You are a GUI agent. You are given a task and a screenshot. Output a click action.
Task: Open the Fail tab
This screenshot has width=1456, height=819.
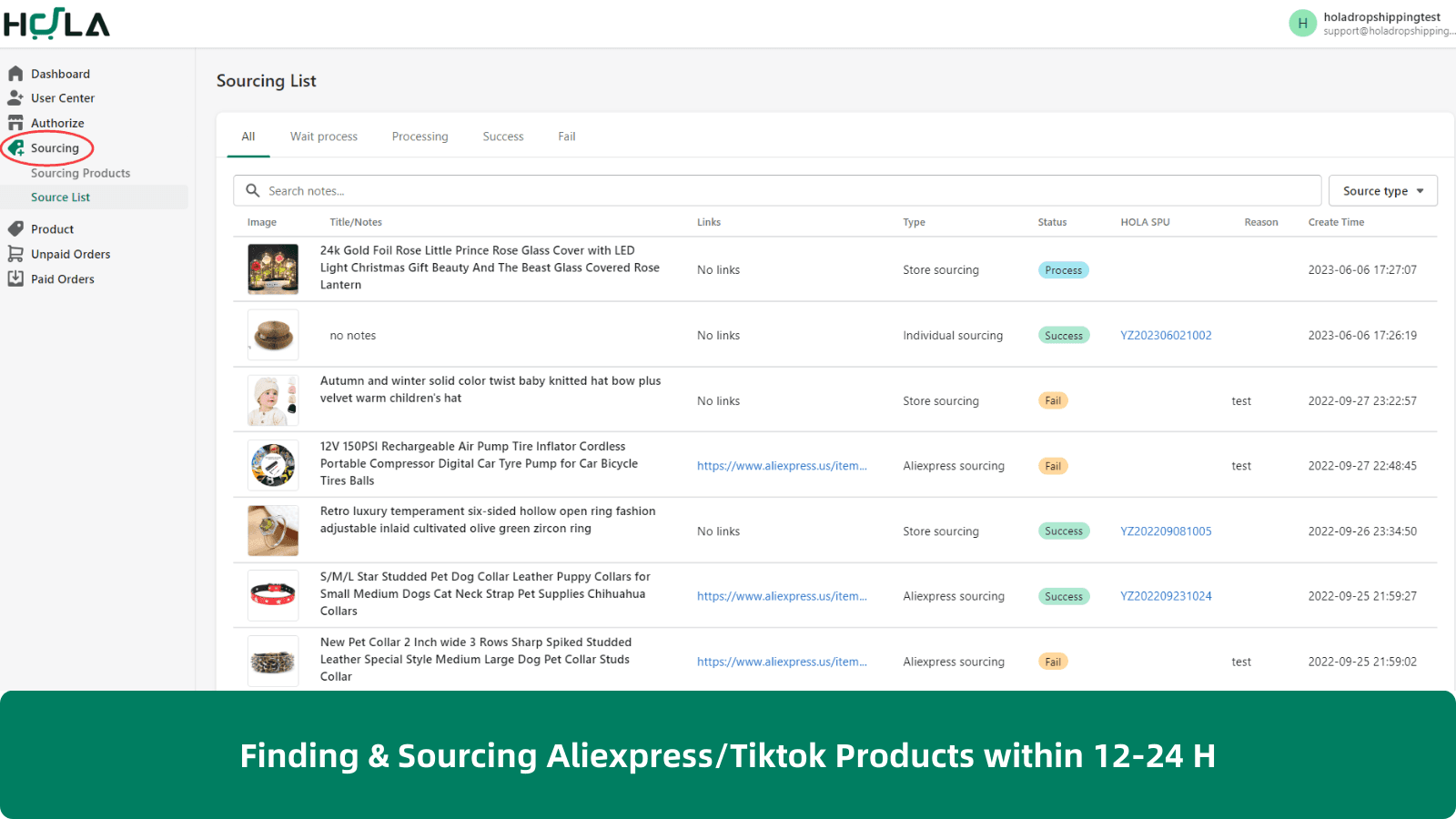click(x=566, y=136)
